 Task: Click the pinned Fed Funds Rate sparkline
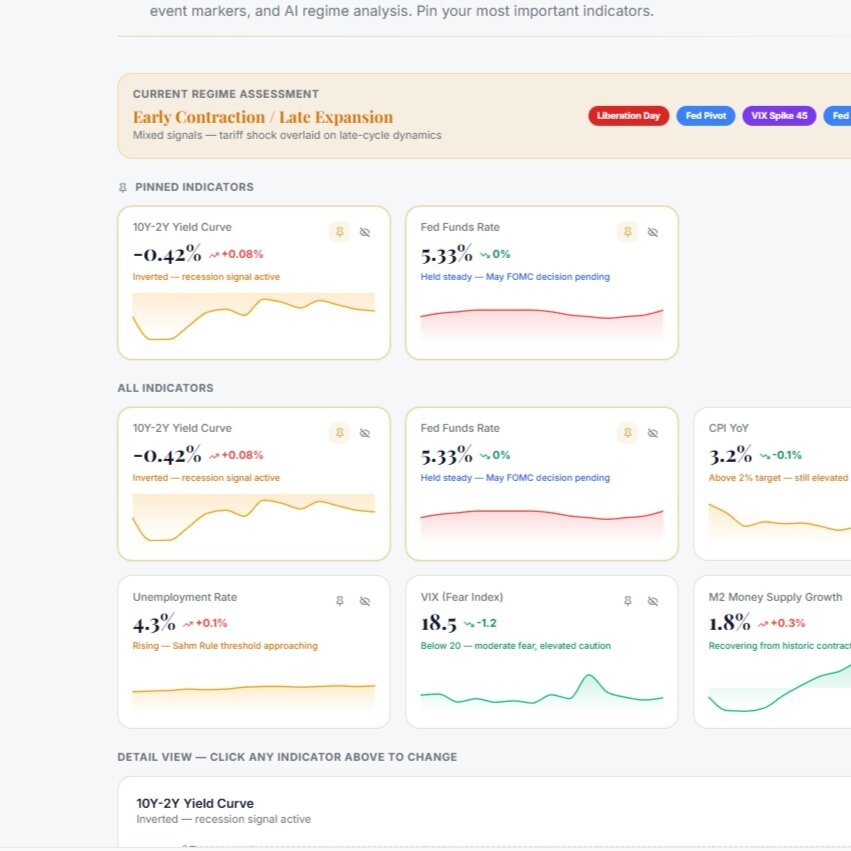click(542, 324)
